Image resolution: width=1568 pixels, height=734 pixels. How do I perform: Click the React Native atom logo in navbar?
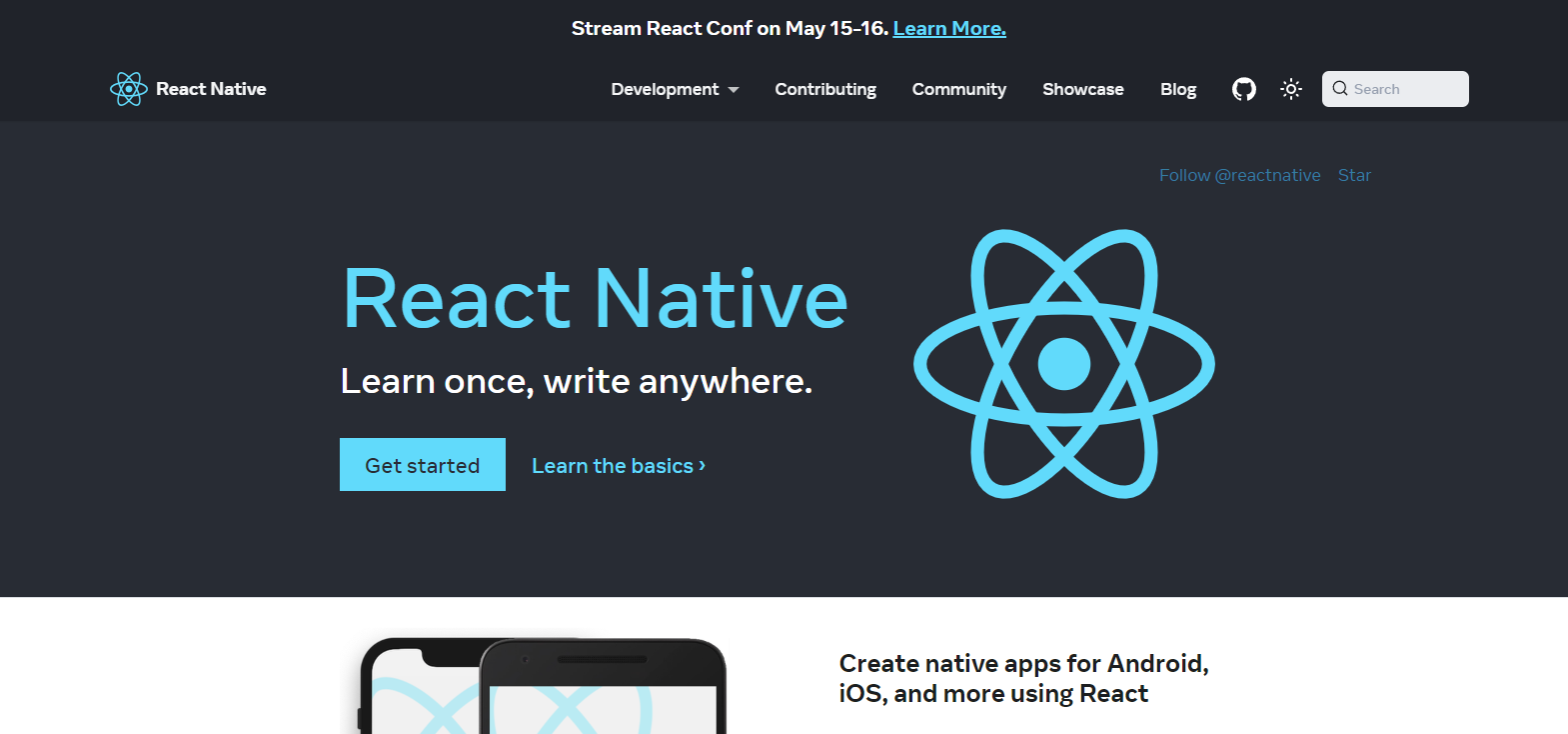pos(128,89)
